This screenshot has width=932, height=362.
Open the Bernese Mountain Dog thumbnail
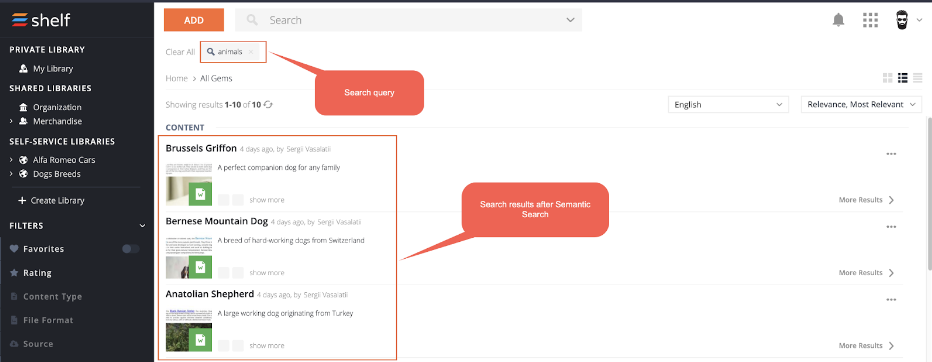pos(188,257)
